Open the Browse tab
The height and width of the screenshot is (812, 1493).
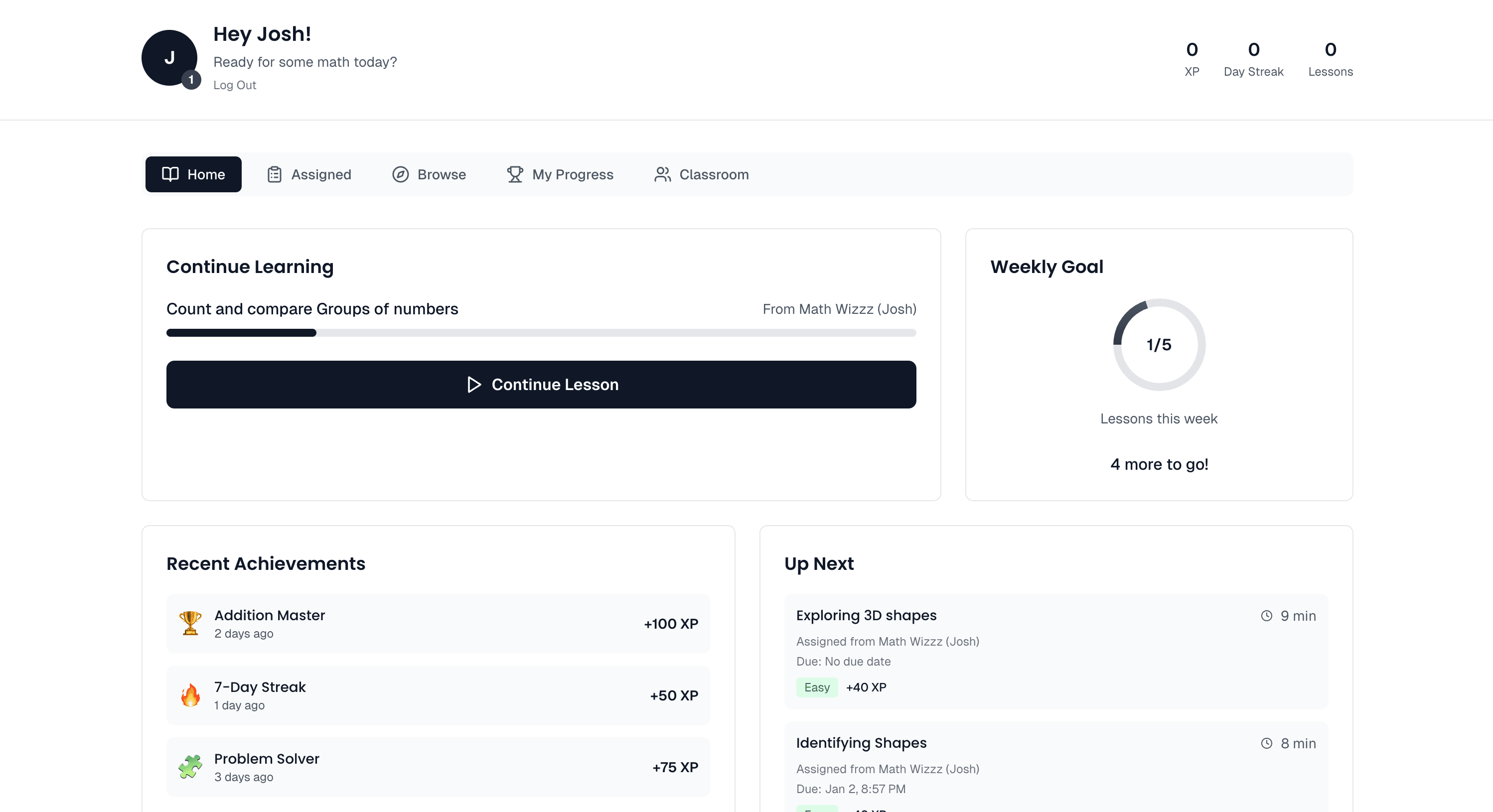pyautogui.click(x=429, y=174)
